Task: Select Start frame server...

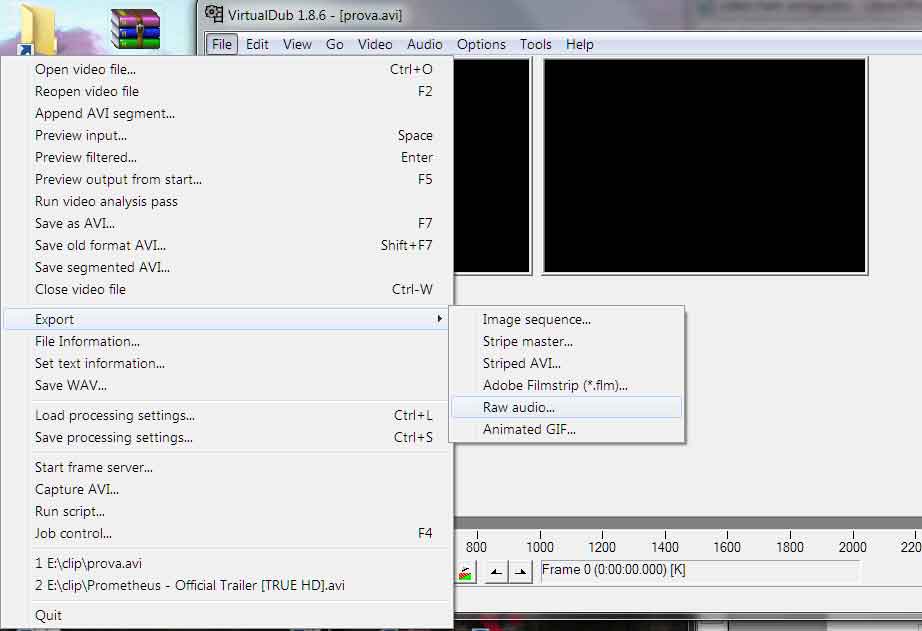Action: point(226,468)
